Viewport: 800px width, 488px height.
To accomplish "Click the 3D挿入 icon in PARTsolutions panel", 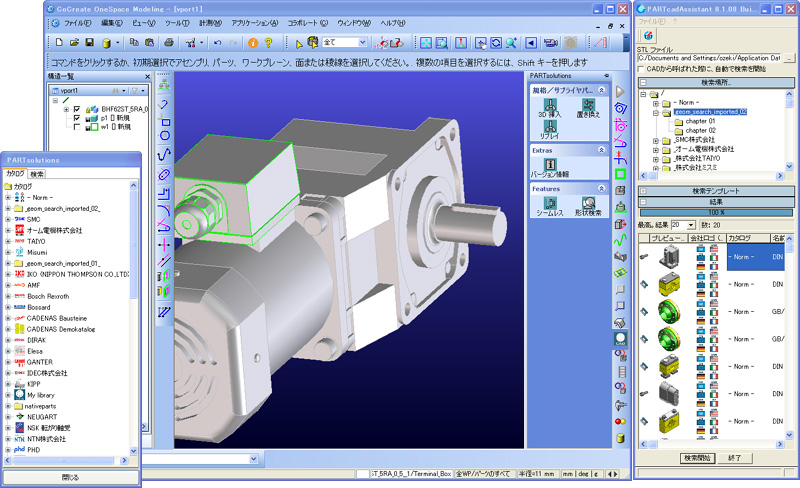I will tap(549, 105).
